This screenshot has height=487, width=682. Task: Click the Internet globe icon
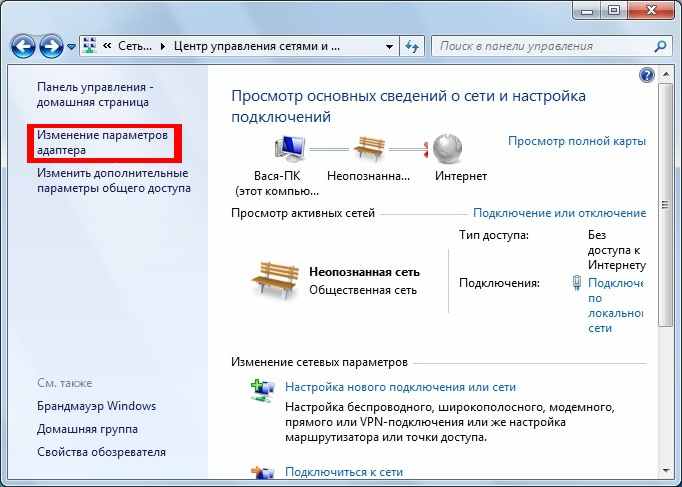(x=447, y=149)
